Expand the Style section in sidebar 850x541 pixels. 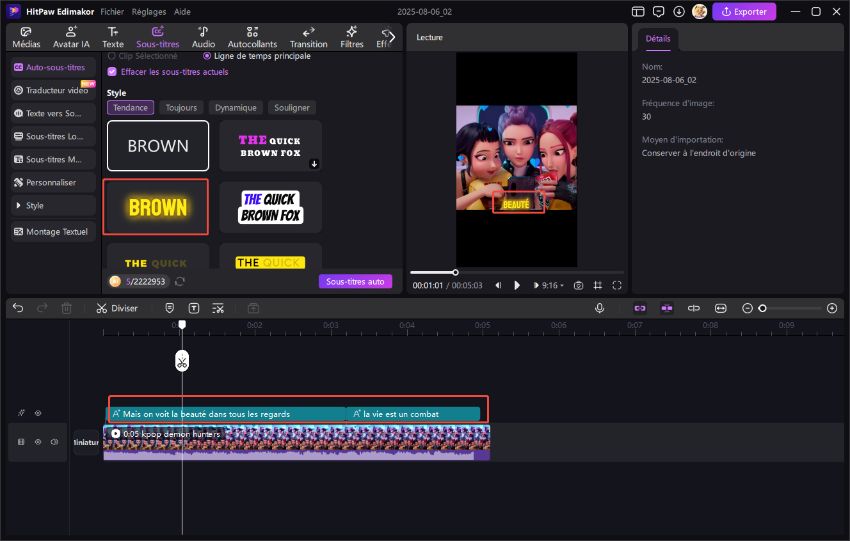pyautogui.click(x=53, y=205)
